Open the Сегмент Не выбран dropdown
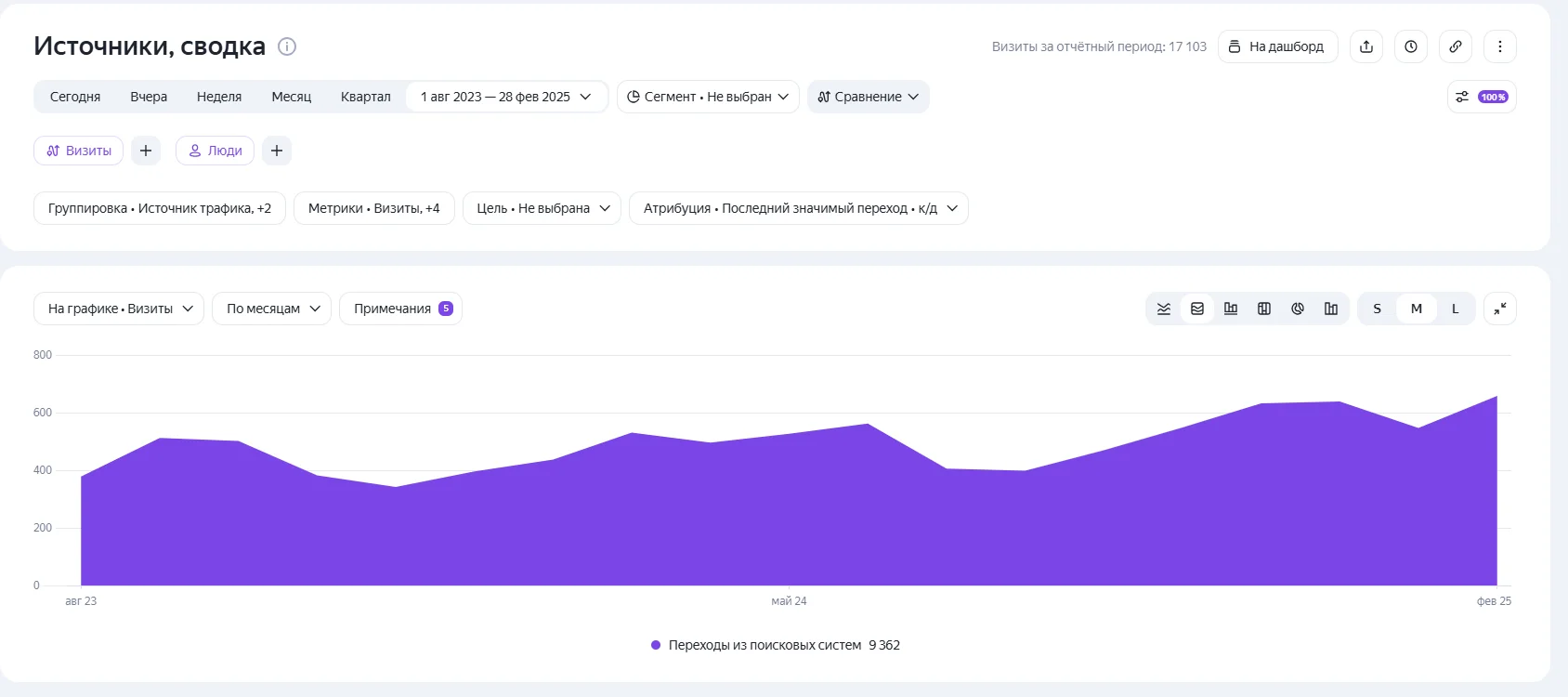The image size is (1568, 697). pyautogui.click(x=708, y=97)
